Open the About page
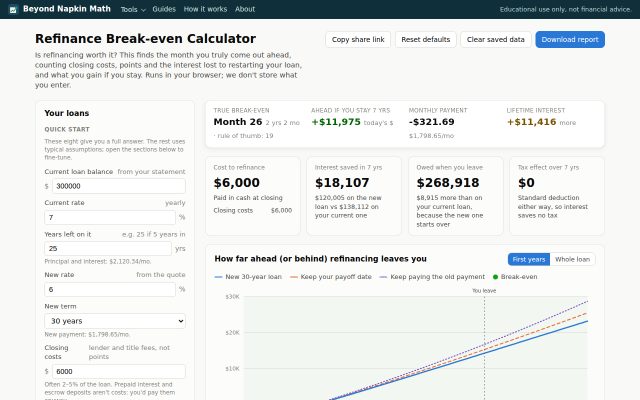The width and height of the screenshot is (640, 400). tap(245, 9)
